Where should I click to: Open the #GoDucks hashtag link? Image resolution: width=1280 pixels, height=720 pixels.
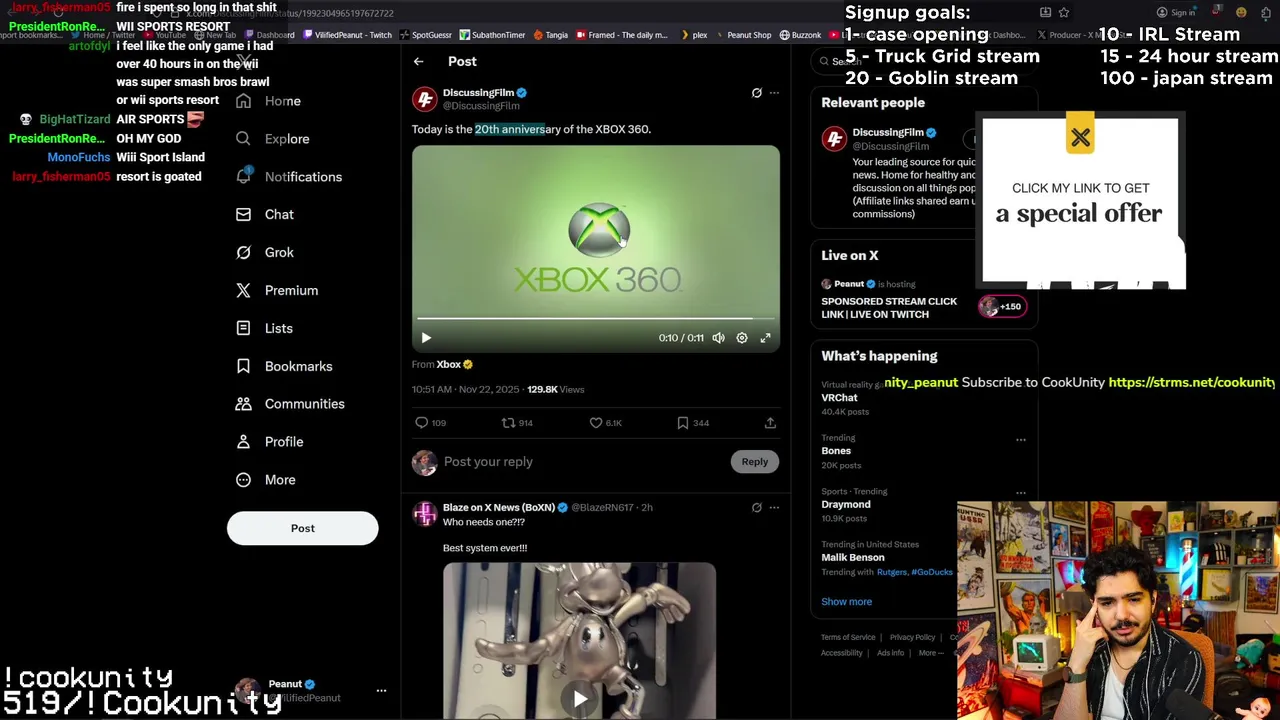click(x=932, y=572)
